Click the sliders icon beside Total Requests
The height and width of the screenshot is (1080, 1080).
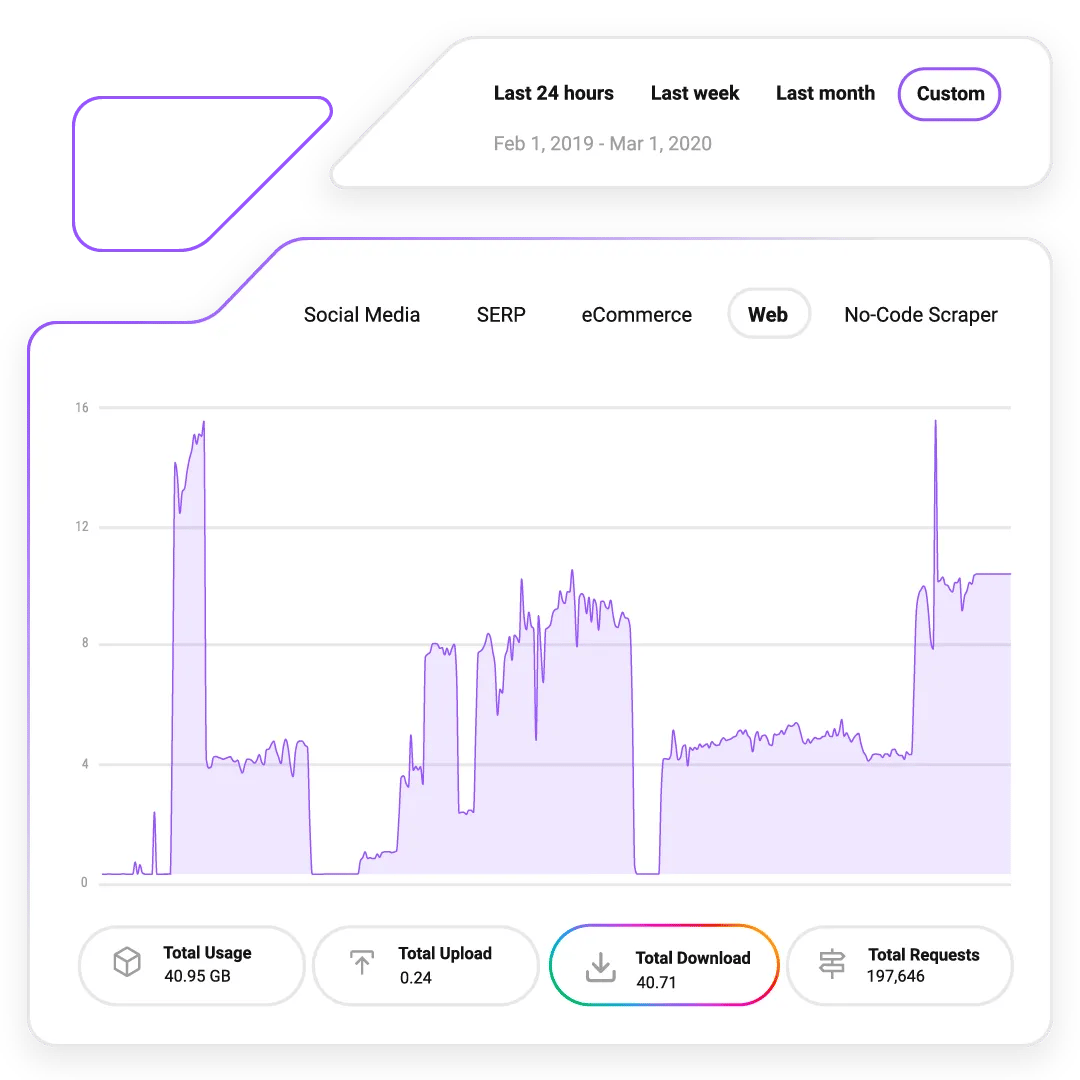click(x=831, y=964)
